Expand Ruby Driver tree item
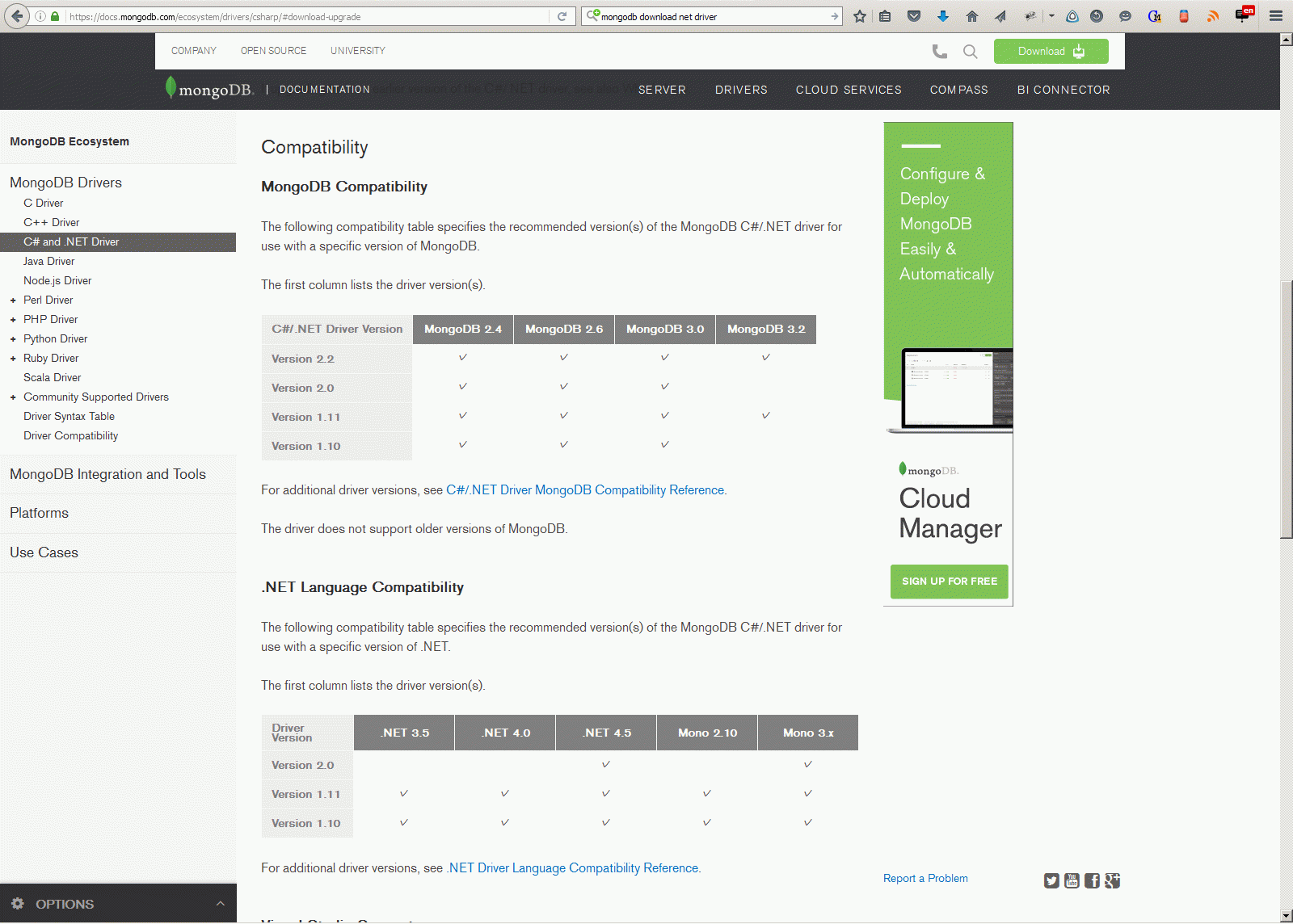This screenshot has height=924, width=1293. (13, 359)
